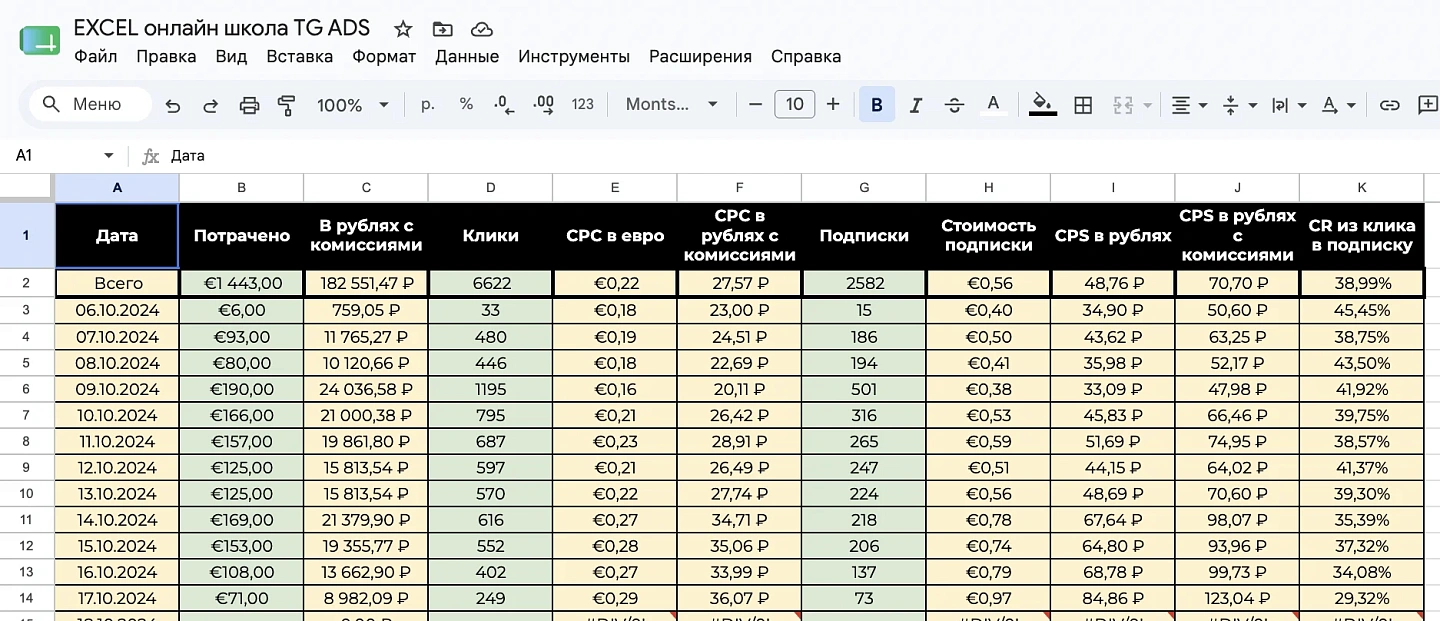The width and height of the screenshot is (1440, 621).
Task: Select the 2582 subscriptions total cell
Action: 864,283
